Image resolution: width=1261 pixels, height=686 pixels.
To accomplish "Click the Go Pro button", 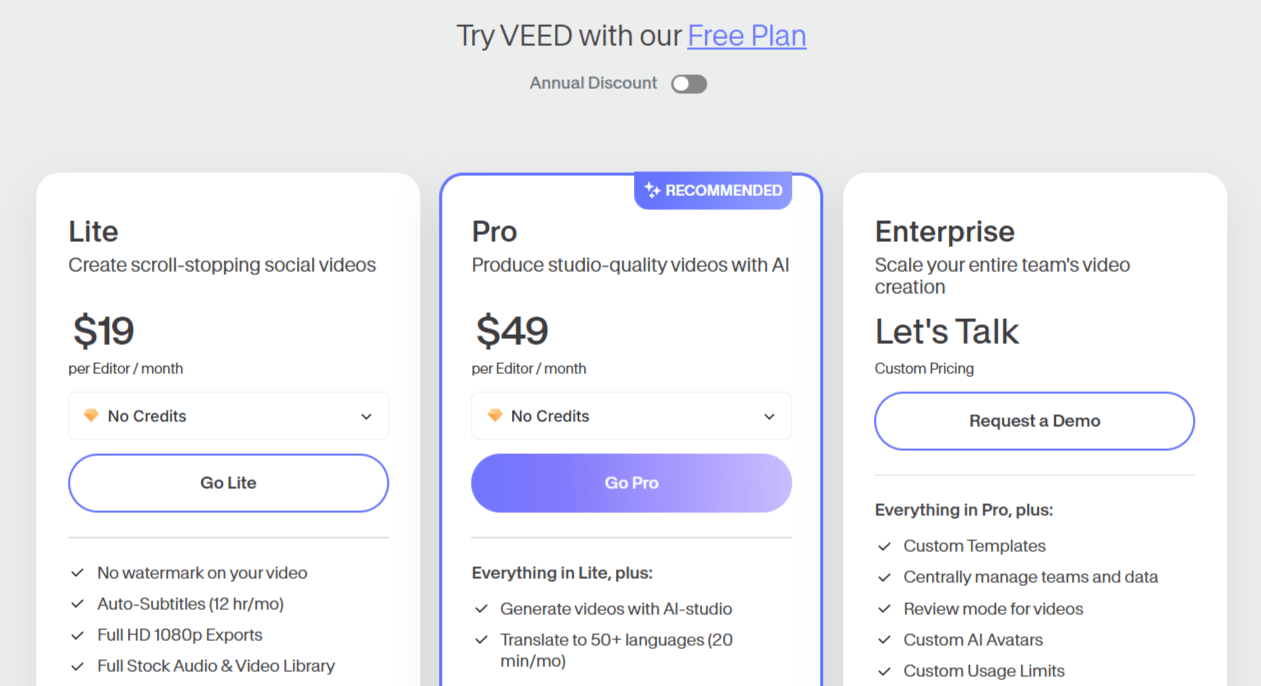I will coord(631,483).
